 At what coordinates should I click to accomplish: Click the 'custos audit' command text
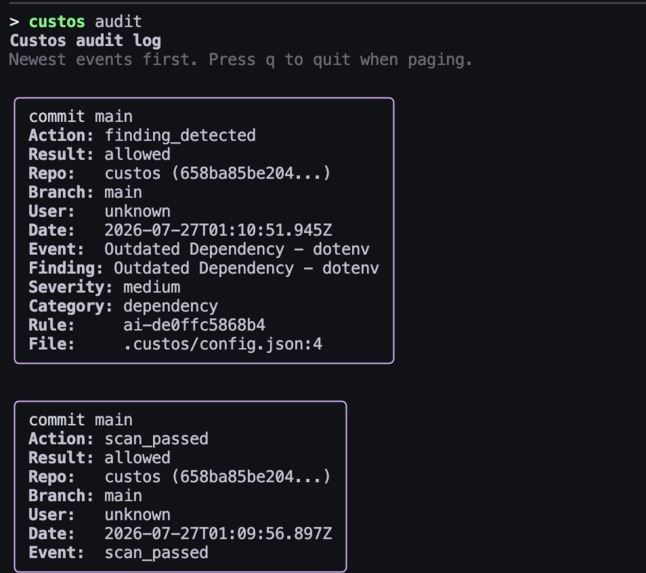point(85,21)
